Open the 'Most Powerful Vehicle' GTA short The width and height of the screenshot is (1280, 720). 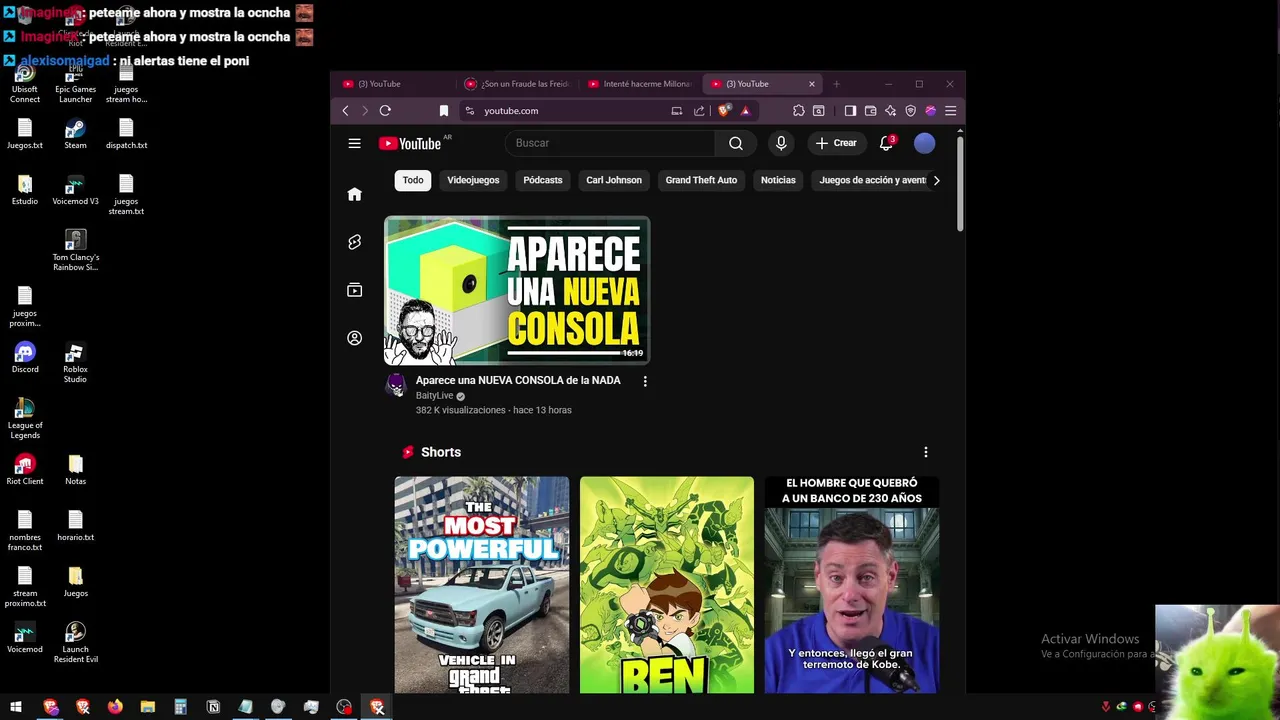481,585
